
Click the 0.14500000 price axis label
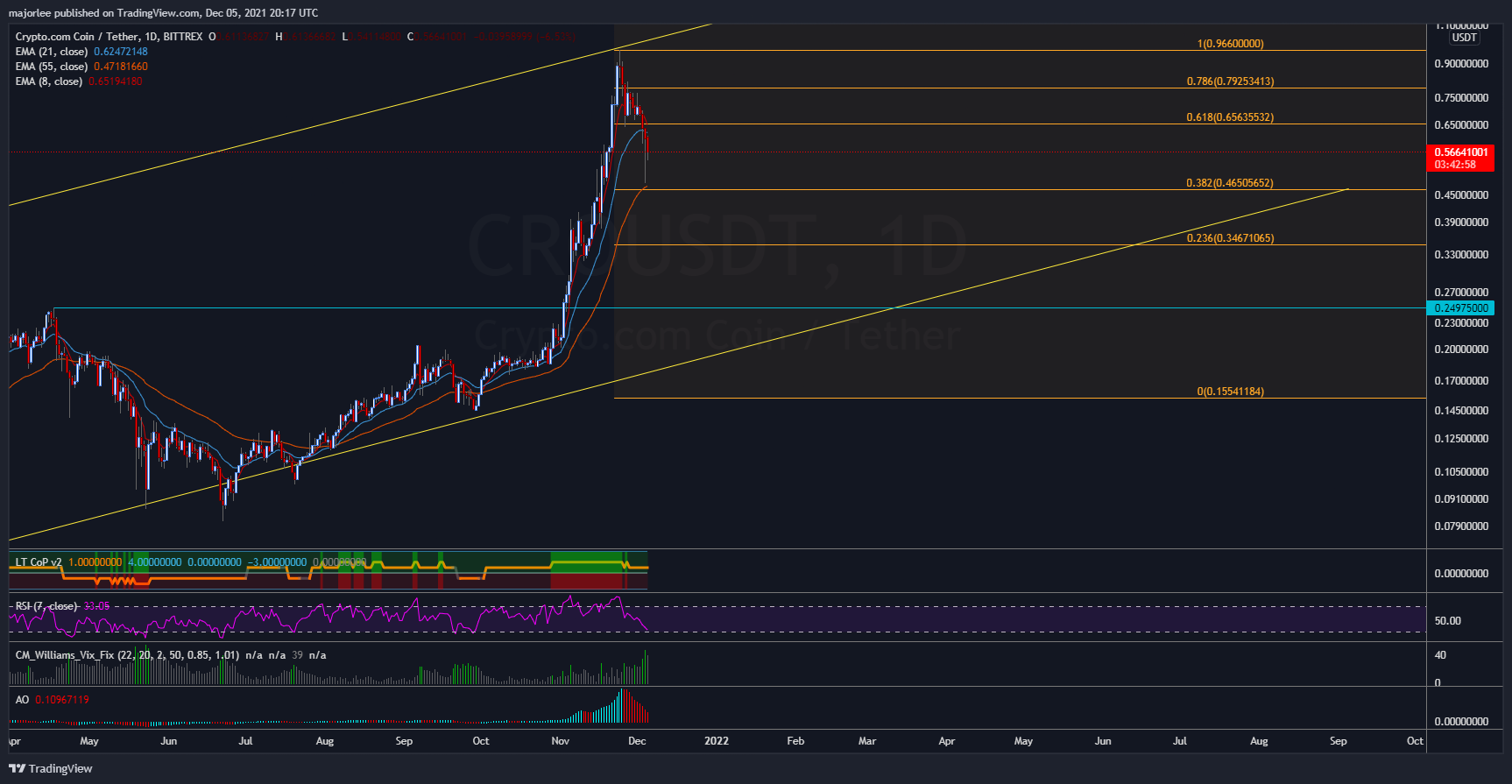(1461, 411)
